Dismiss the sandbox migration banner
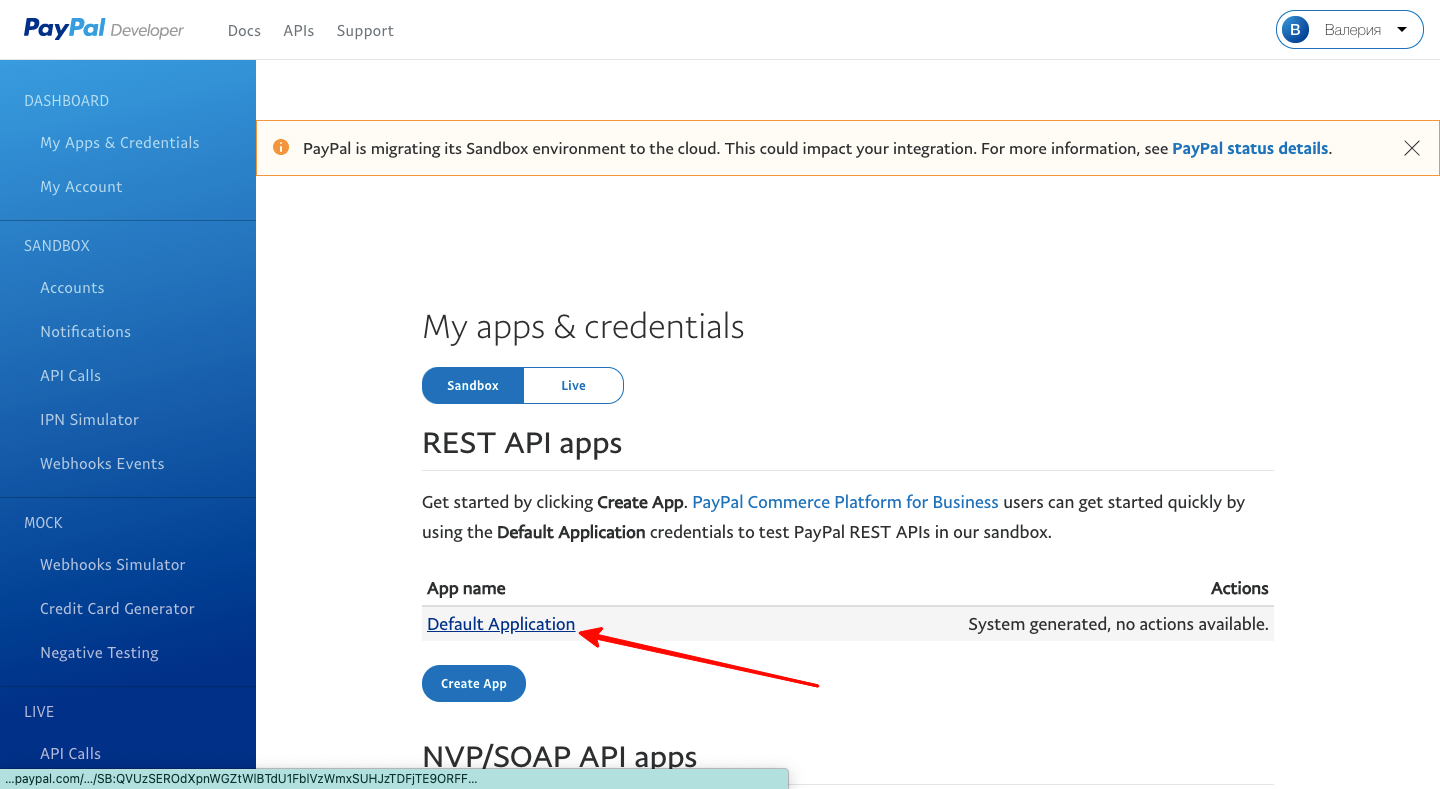This screenshot has height=789, width=1440. pyautogui.click(x=1412, y=148)
